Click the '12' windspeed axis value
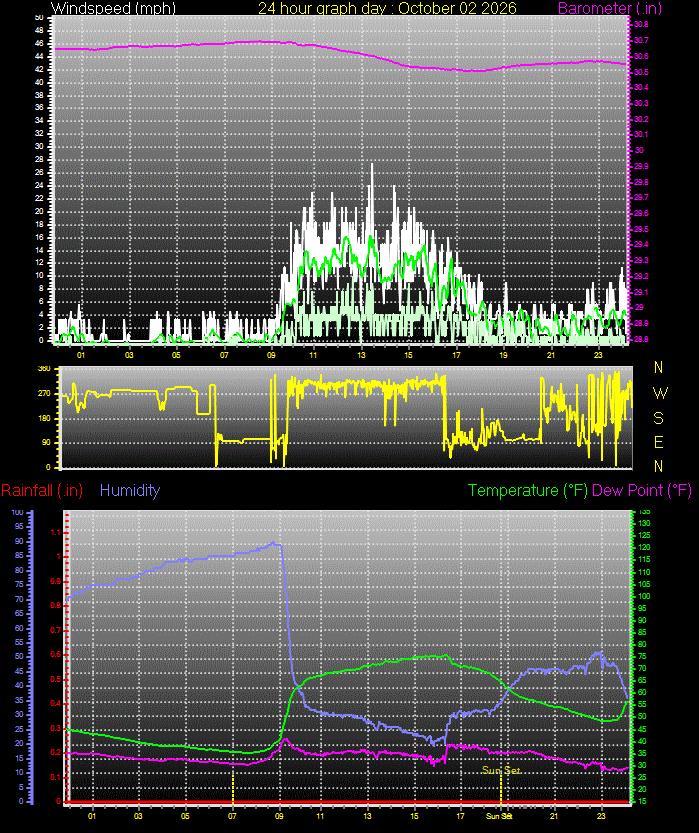Screen dimensions: 699x833 point(39,262)
